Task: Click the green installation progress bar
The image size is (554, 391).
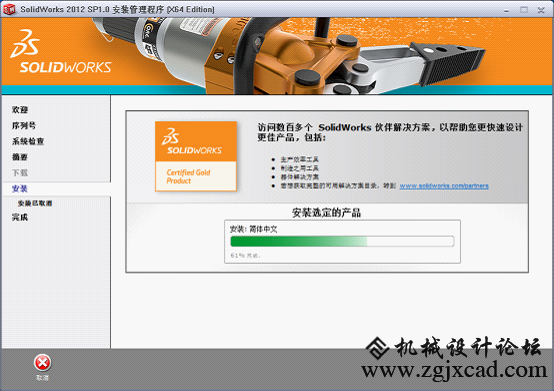Action: 342,241
